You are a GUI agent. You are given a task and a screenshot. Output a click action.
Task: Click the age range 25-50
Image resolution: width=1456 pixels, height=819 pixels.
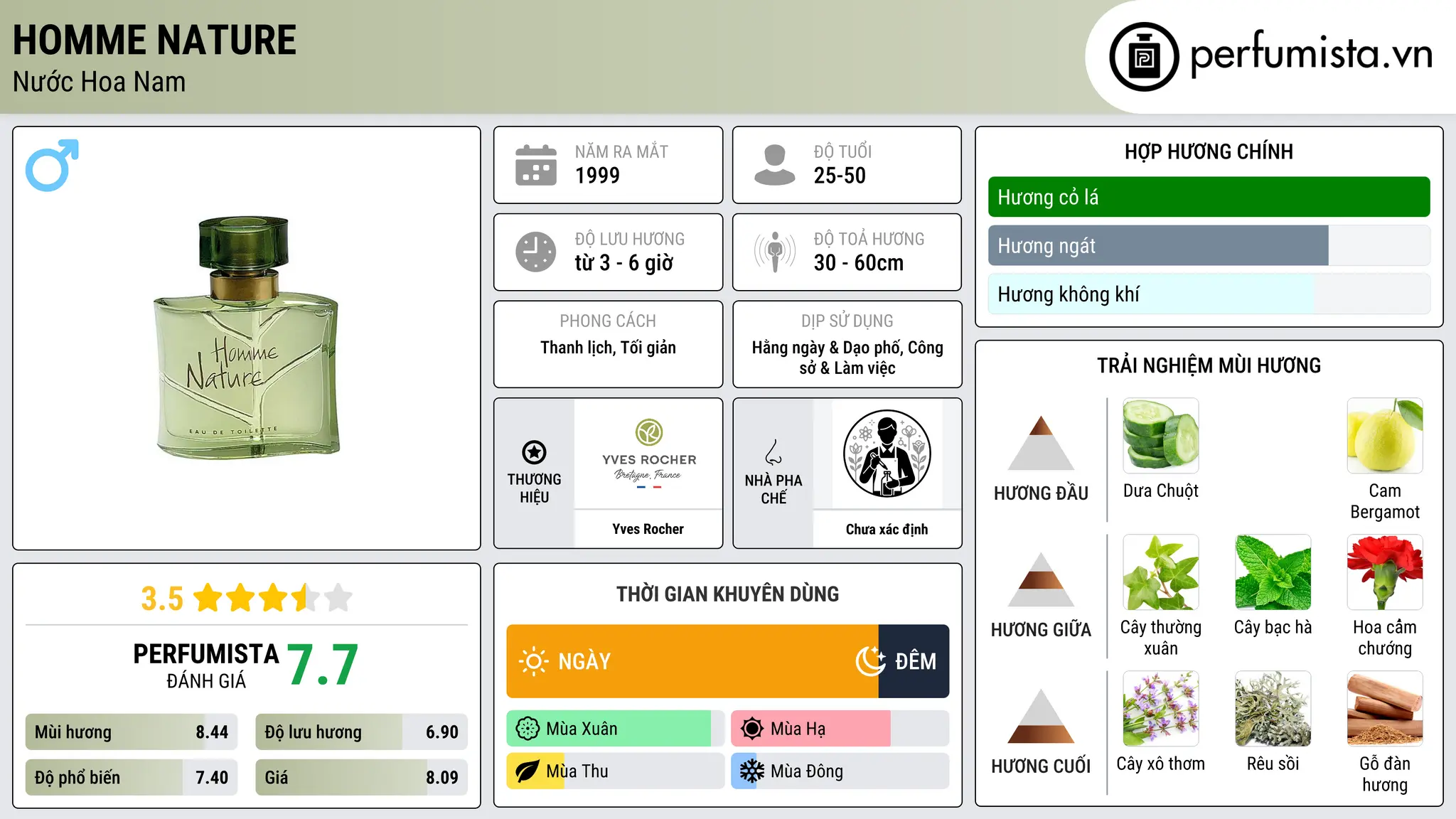point(840,176)
